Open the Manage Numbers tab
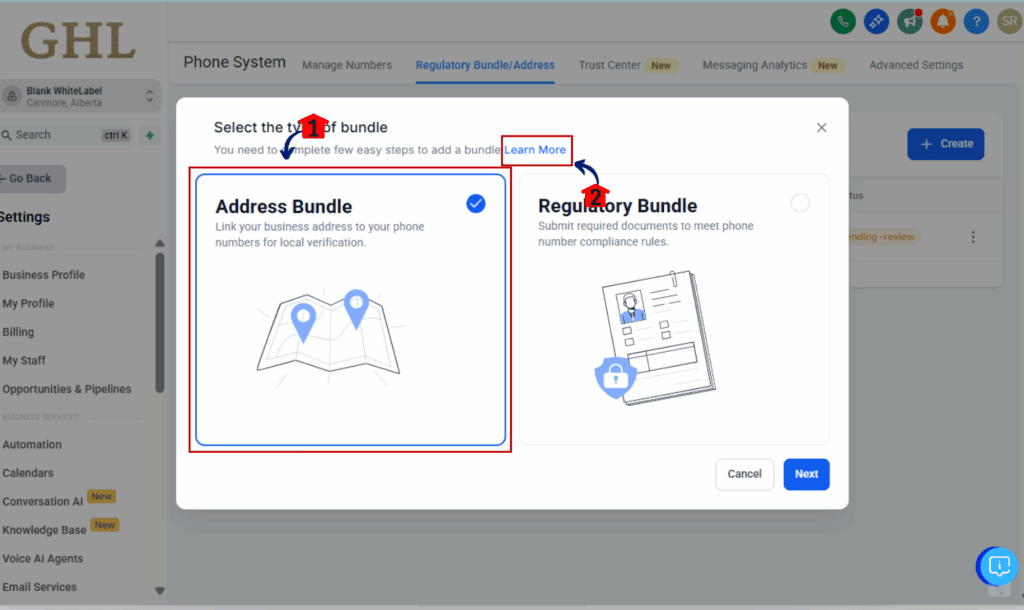The width and height of the screenshot is (1024, 610). [347, 65]
